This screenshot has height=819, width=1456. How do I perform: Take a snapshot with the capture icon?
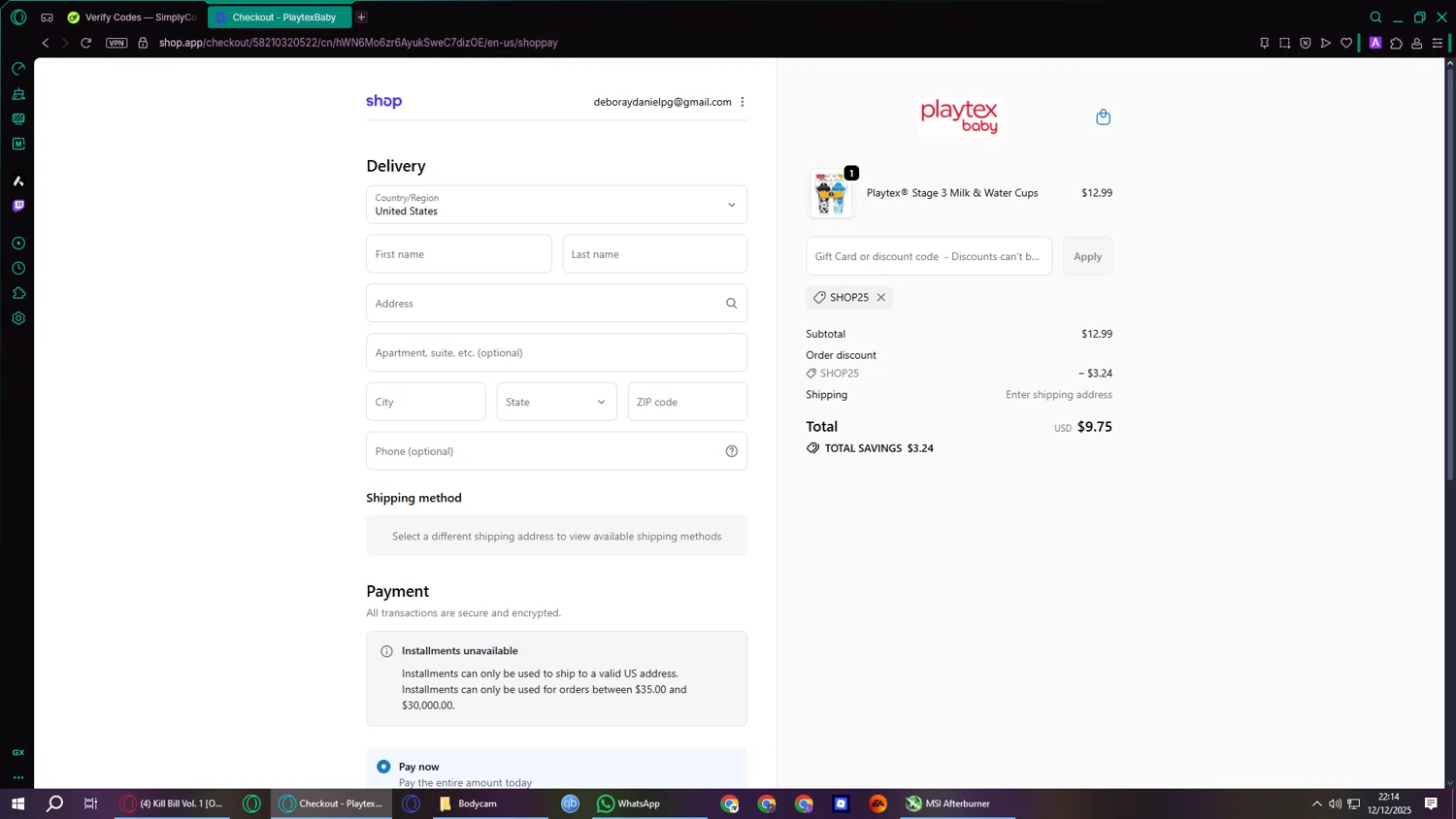pyautogui.click(x=1284, y=43)
